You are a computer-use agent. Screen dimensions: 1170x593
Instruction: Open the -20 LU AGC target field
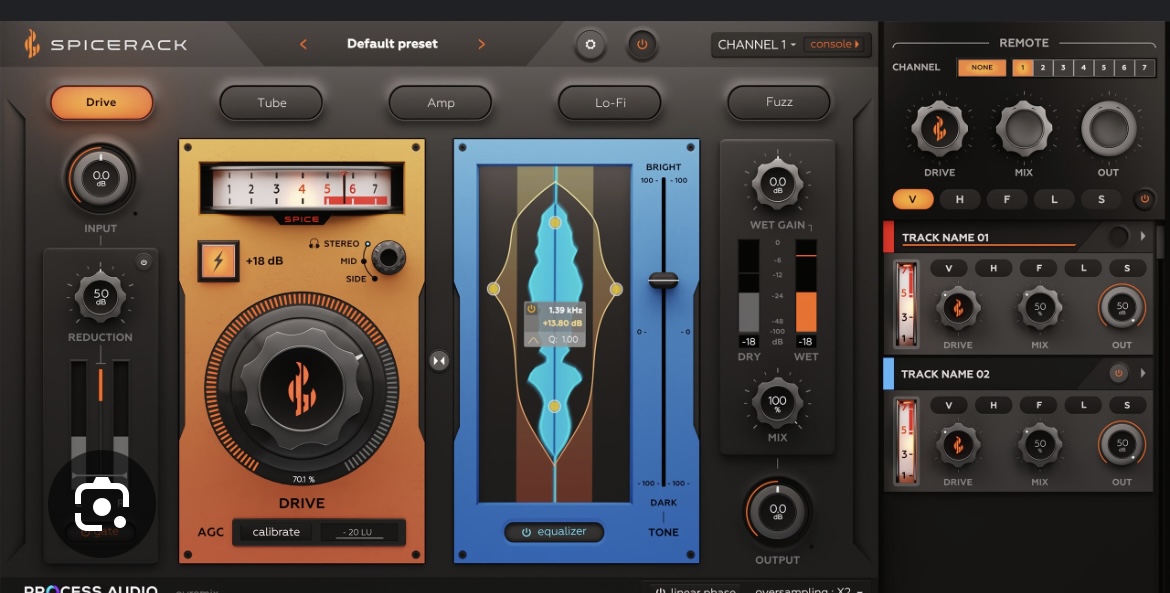pyautogui.click(x=359, y=532)
